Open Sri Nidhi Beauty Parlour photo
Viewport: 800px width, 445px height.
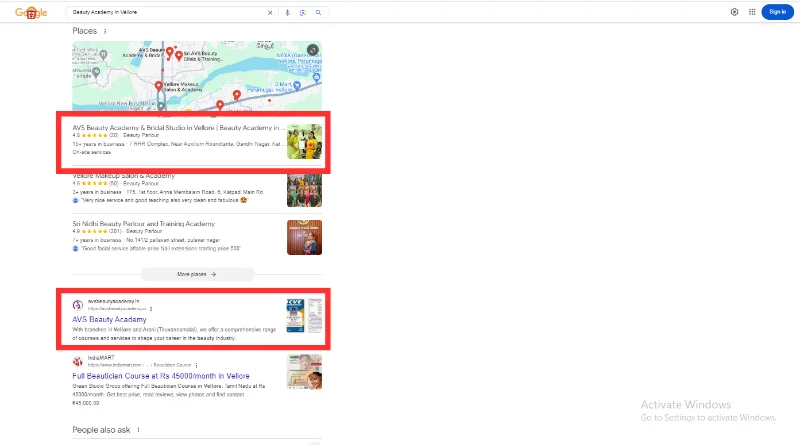click(x=304, y=237)
